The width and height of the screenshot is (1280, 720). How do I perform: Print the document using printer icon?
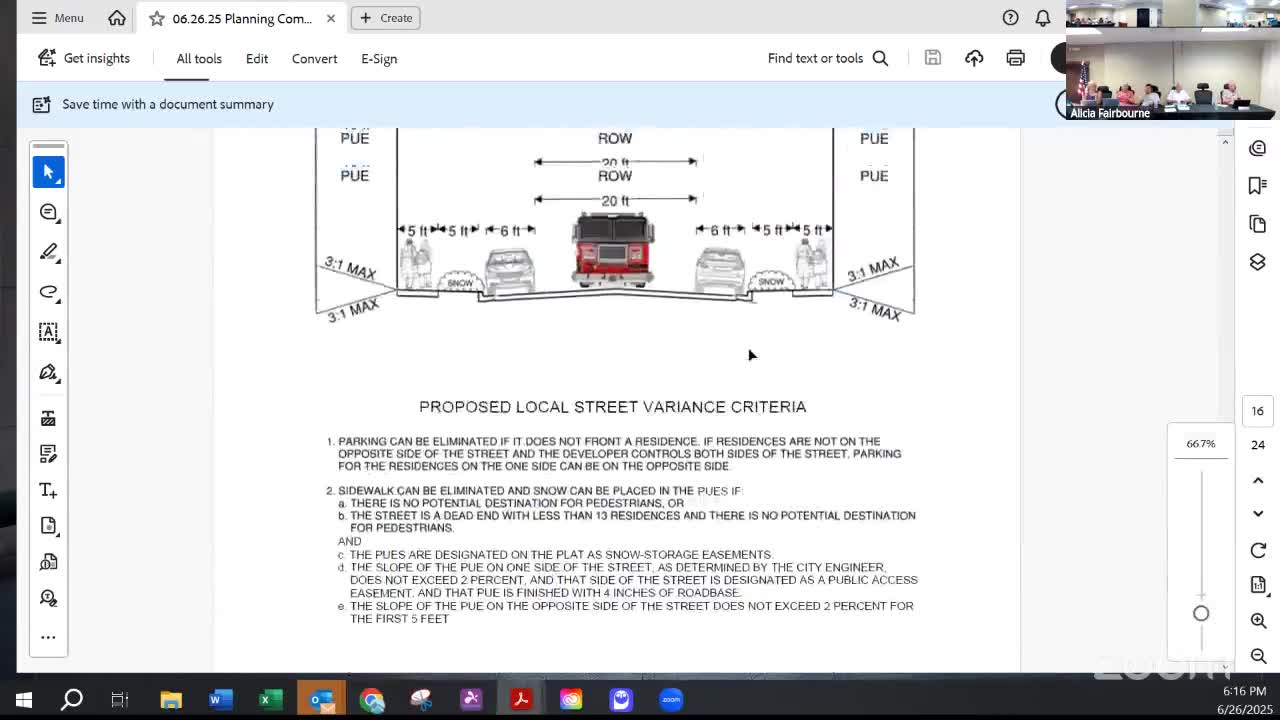pos(1015,58)
